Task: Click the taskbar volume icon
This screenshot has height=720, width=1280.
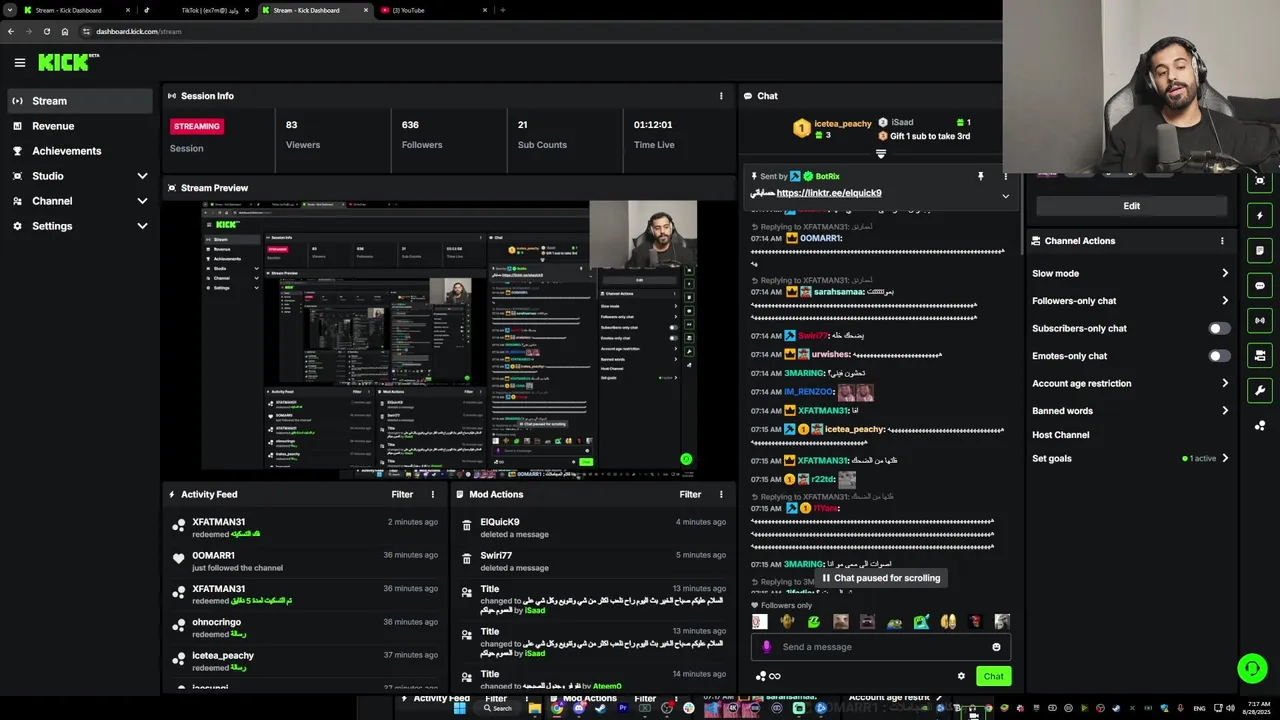Action: pos(1230,708)
